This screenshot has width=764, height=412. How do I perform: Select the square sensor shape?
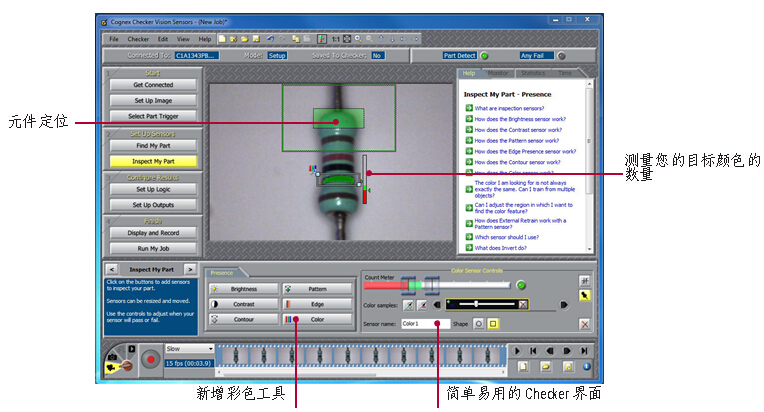493,324
